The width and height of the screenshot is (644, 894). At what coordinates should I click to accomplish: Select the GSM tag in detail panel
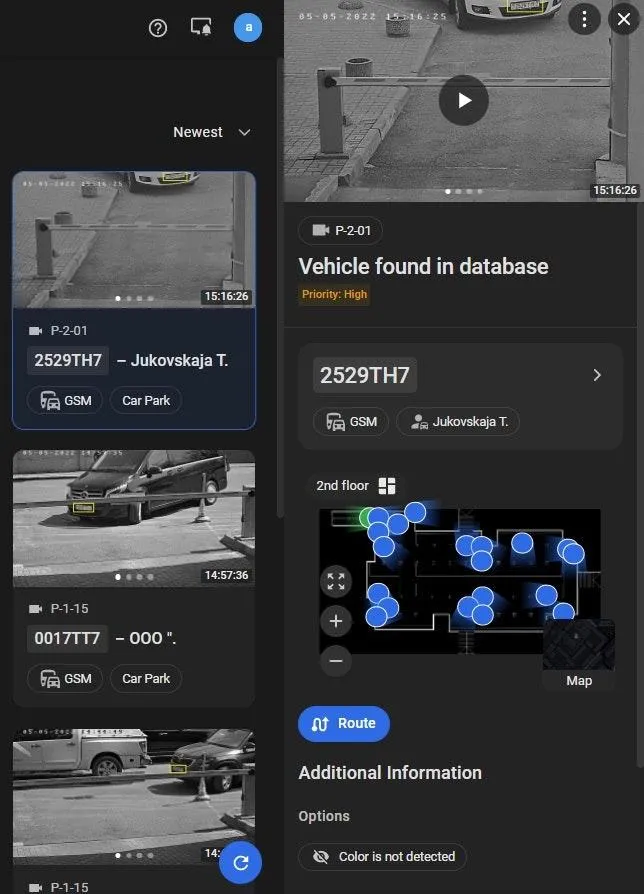(x=350, y=422)
